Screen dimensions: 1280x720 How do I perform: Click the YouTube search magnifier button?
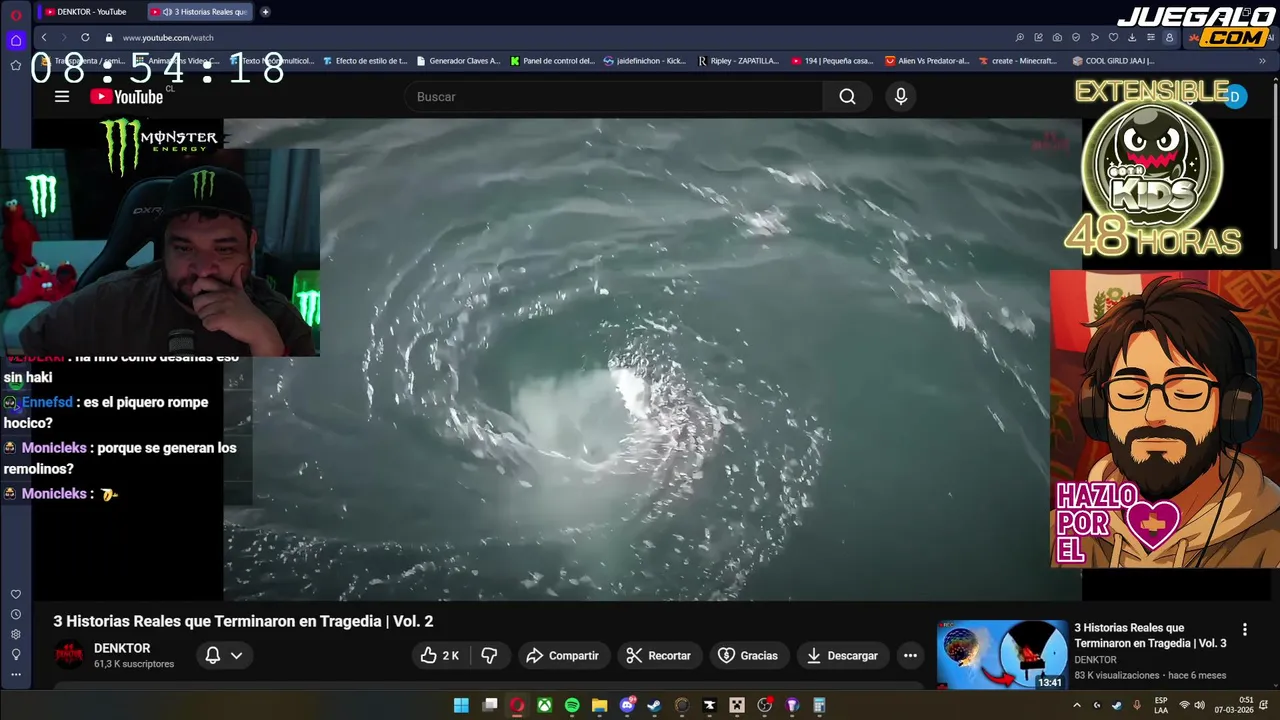[x=847, y=97]
